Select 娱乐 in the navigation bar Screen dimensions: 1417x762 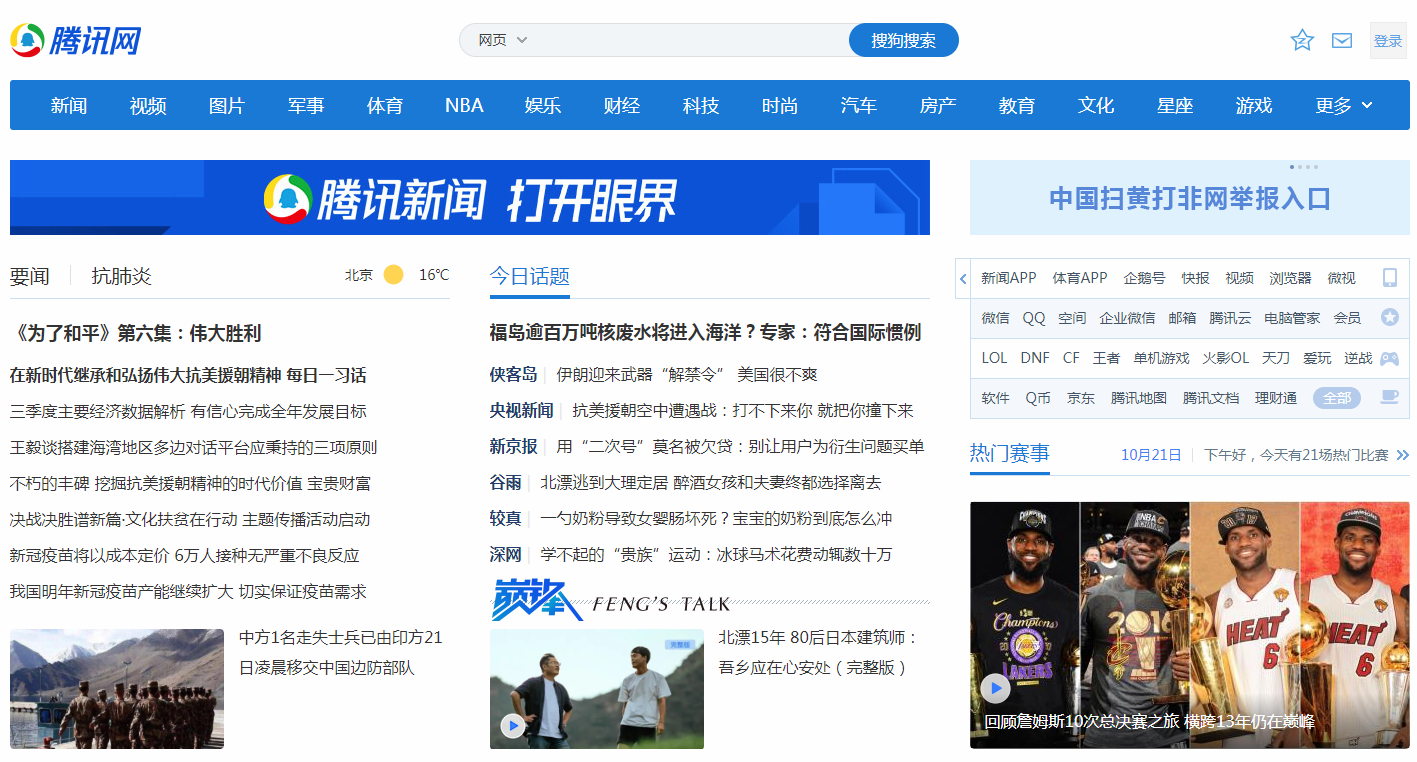click(x=543, y=105)
